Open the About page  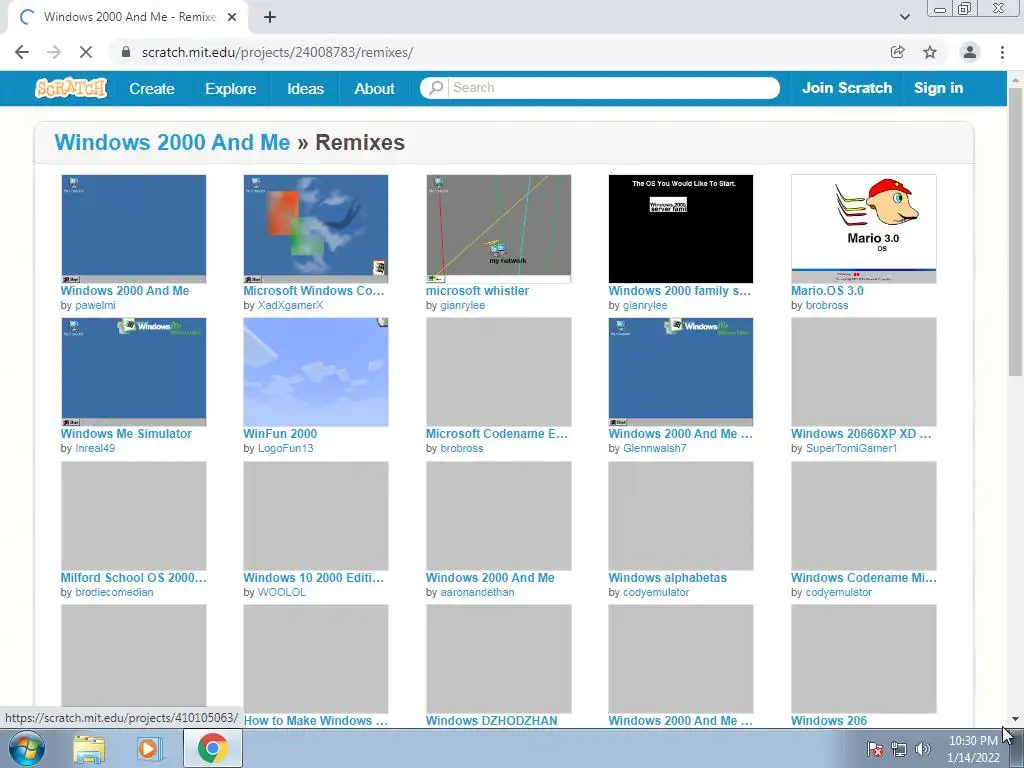tap(374, 88)
